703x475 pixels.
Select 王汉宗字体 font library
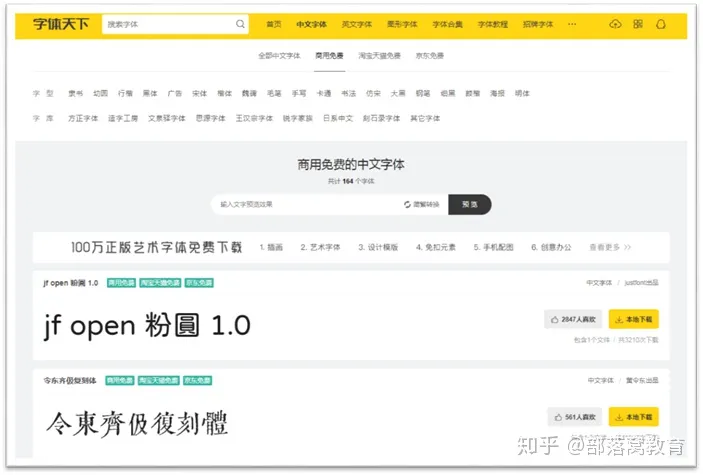coord(254,118)
